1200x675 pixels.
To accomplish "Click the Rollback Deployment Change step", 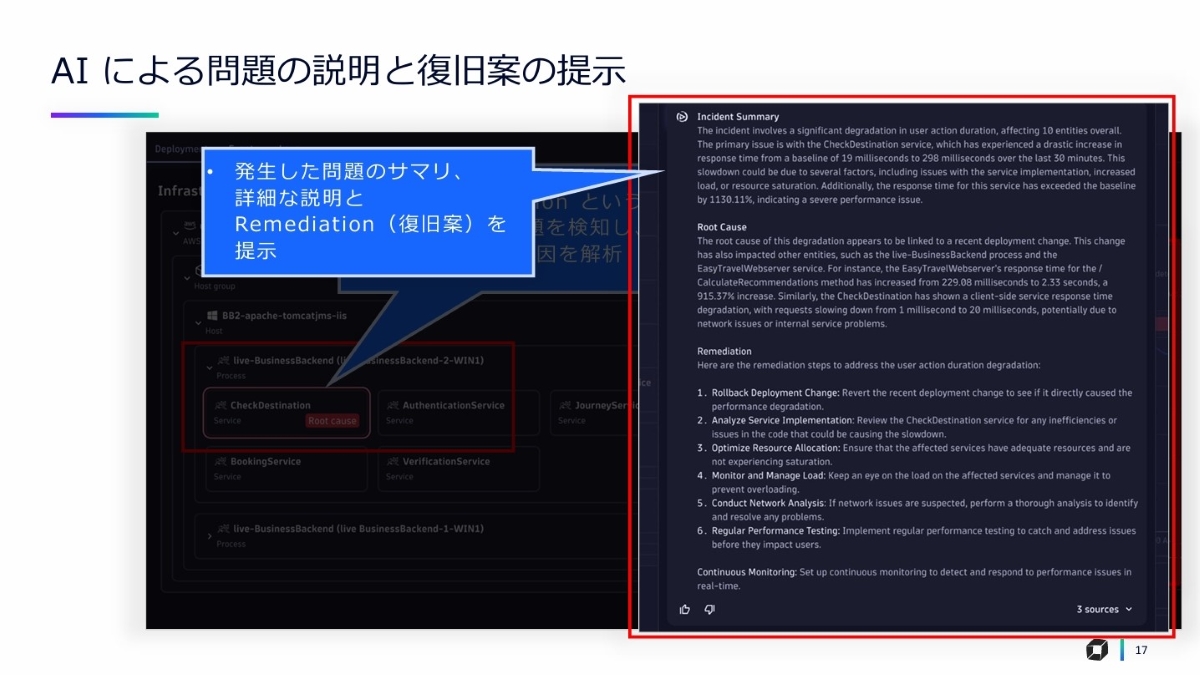I will click(915, 399).
